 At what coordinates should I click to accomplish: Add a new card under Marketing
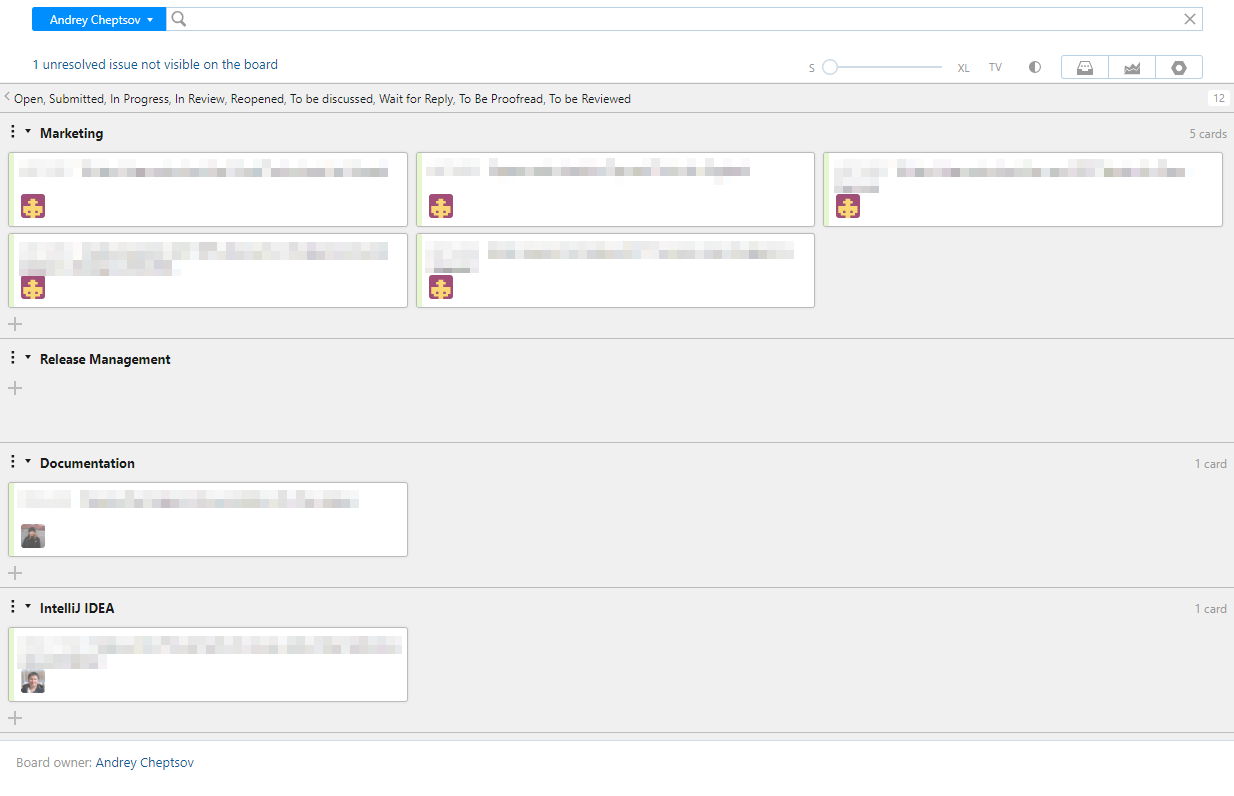click(x=15, y=323)
